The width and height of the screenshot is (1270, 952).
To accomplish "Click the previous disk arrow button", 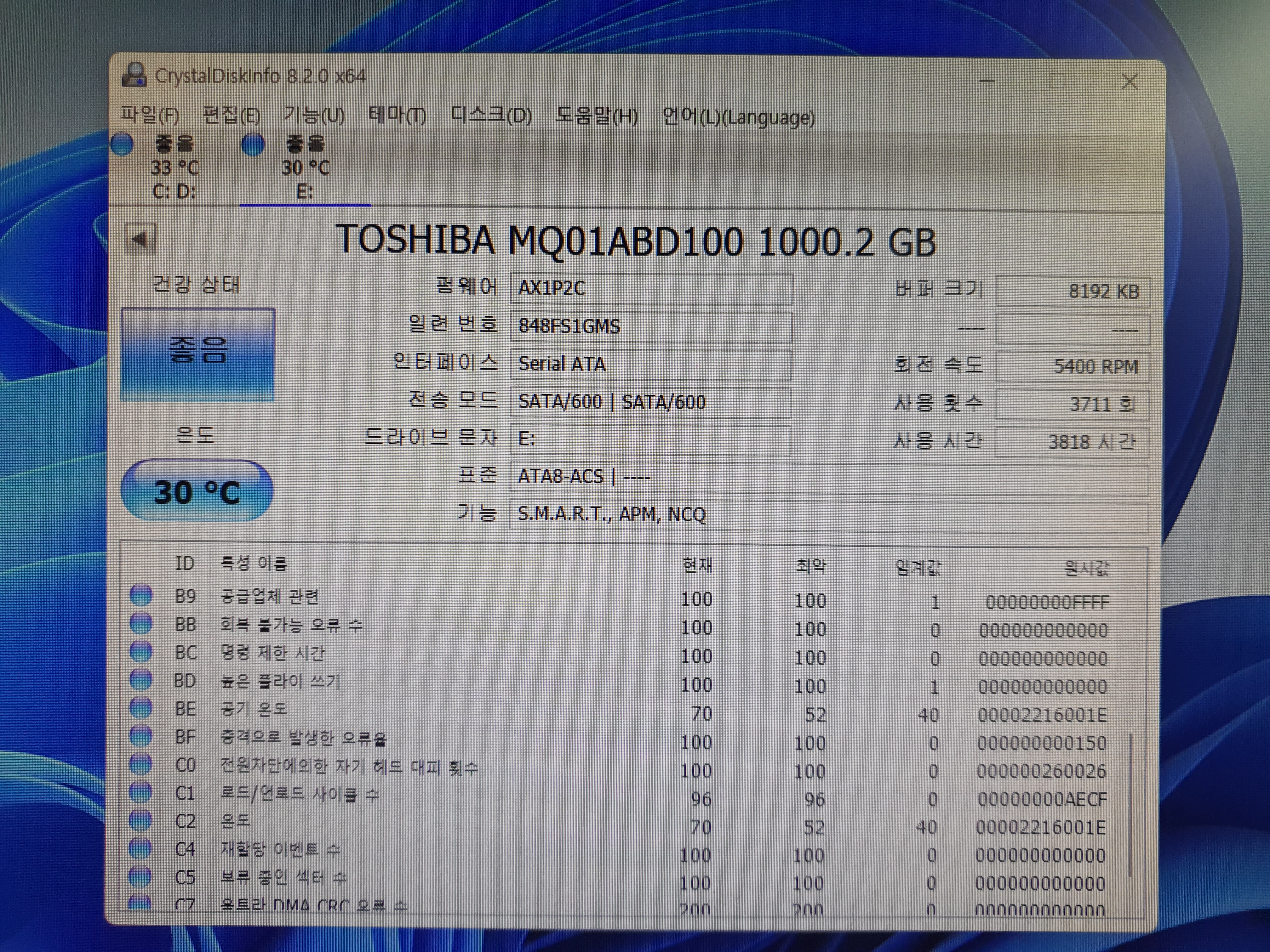I will point(140,239).
